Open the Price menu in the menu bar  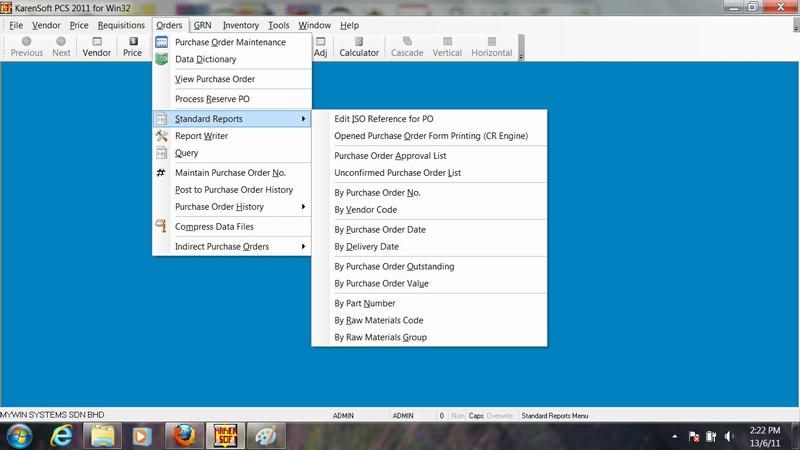click(79, 25)
